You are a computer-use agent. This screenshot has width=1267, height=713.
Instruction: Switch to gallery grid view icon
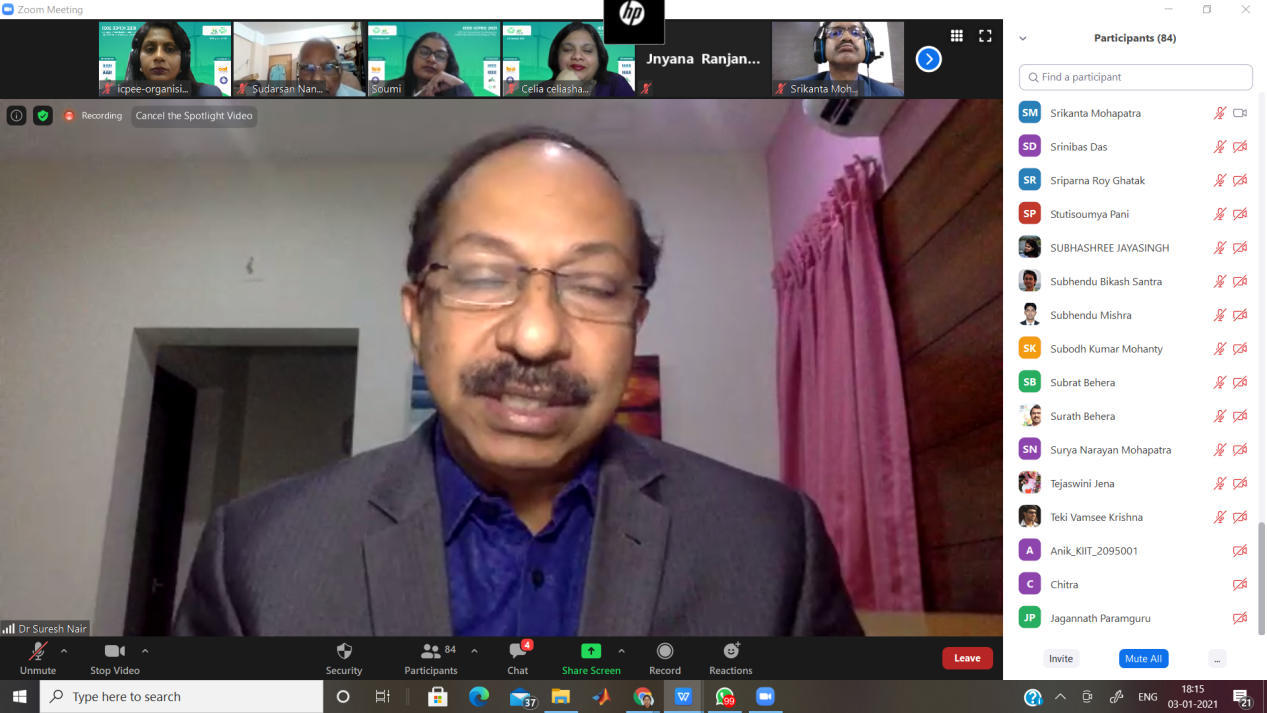[957, 36]
